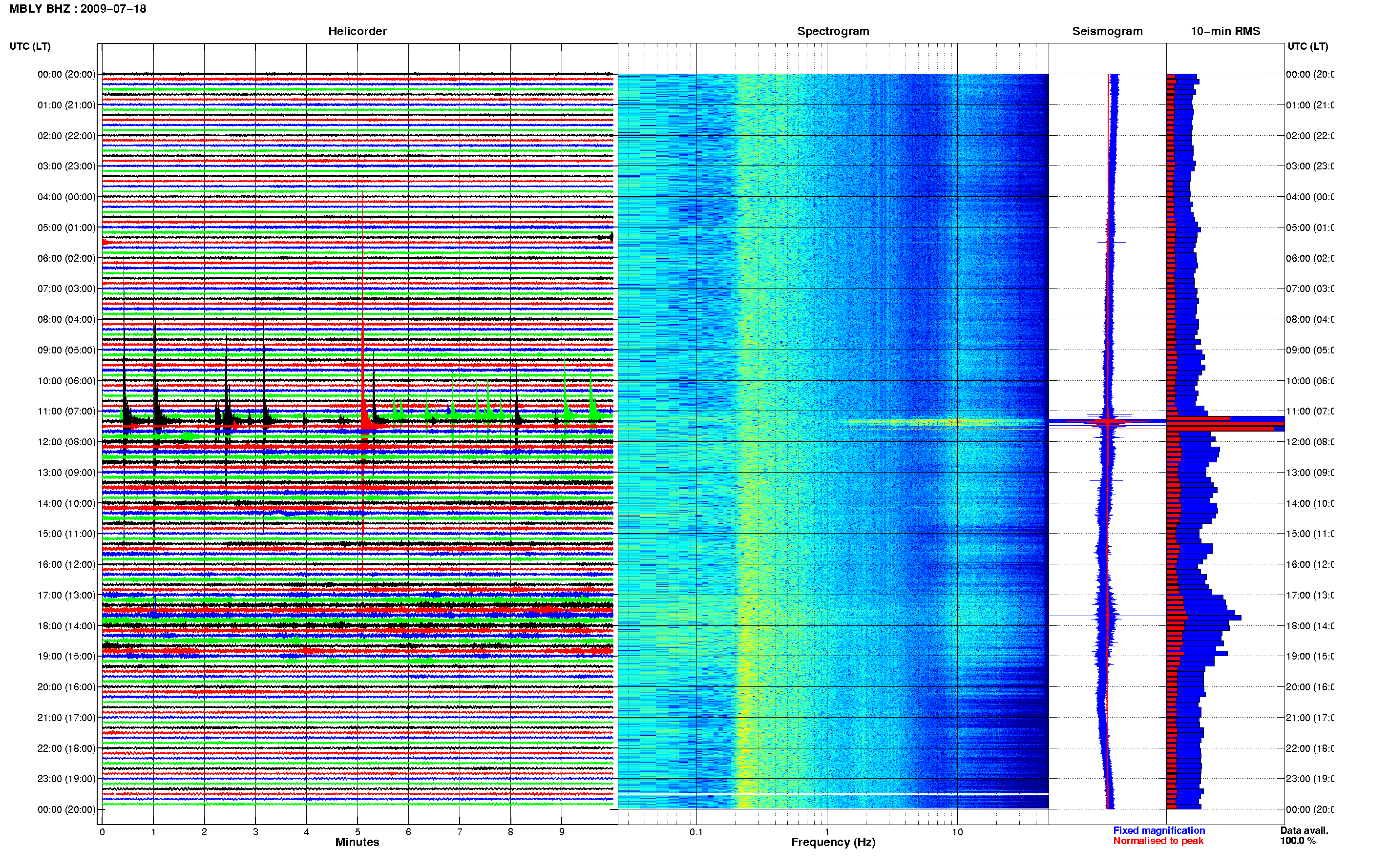This screenshot has height=868, width=1389.
Task: Click the left 20:00 (16:00) time label
Action: click(66, 686)
